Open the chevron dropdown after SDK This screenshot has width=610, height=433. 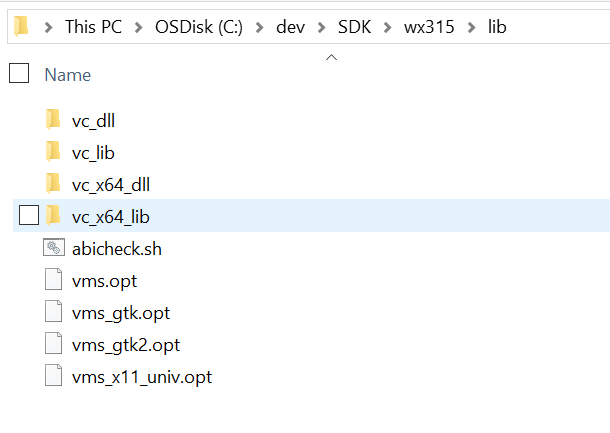tap(387, 27)
